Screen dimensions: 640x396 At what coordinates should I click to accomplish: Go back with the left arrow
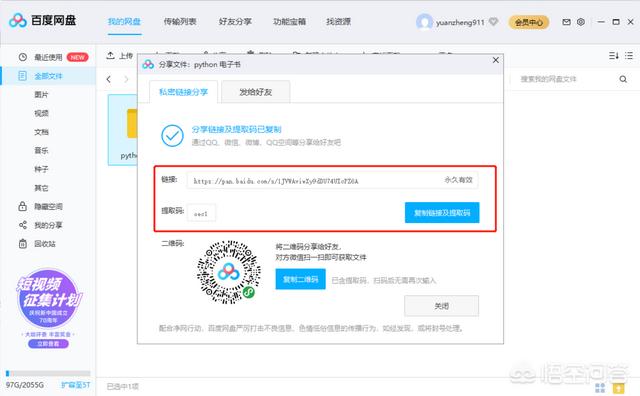tap(109, 79)
